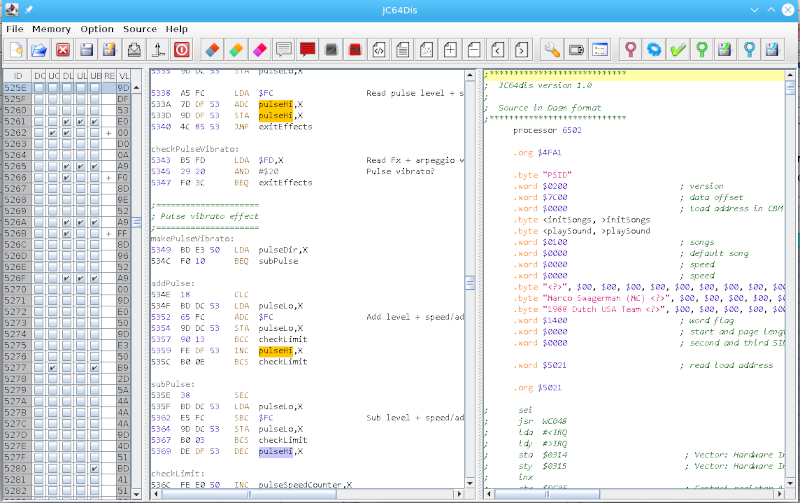800x503 pixels.
Task: Click the red speech bubble block comment icon
Action: 307,49
